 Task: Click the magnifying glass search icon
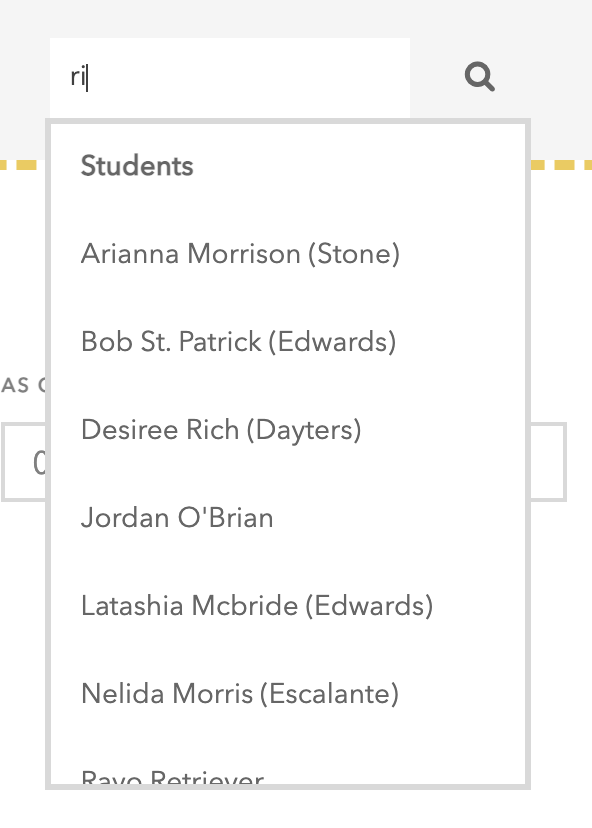click(x=480, y=77)
